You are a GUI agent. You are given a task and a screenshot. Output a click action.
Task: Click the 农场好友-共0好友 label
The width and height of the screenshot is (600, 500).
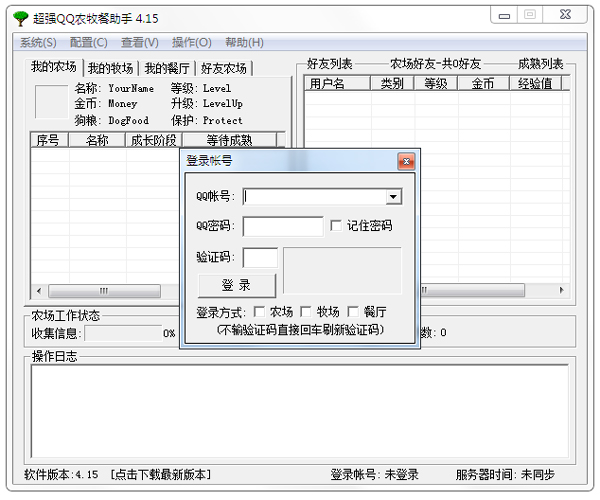click(x=435, y=64)
